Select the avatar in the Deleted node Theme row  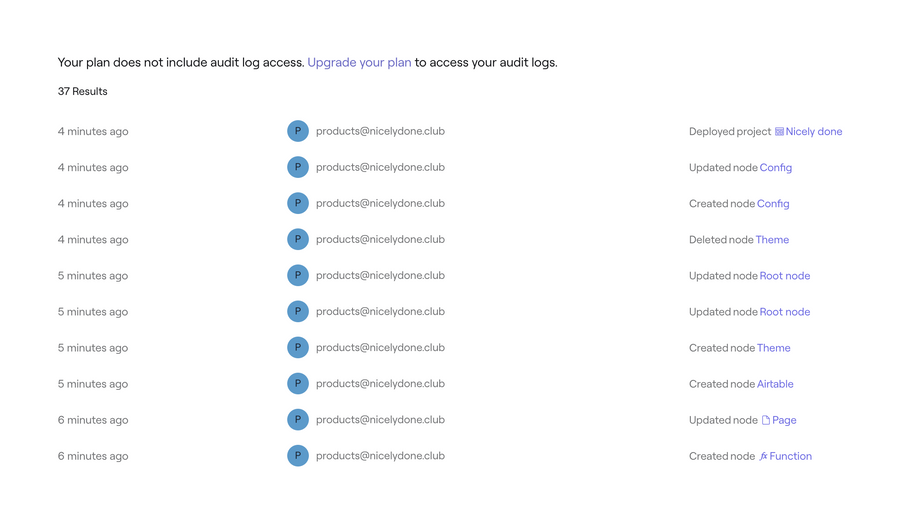[x=298, y=239]
